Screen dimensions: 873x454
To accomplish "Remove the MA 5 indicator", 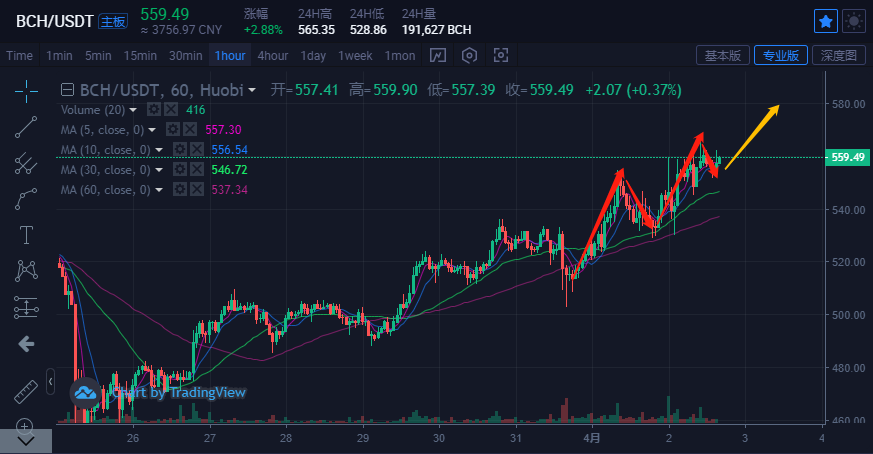I will [x=190, y=129].
